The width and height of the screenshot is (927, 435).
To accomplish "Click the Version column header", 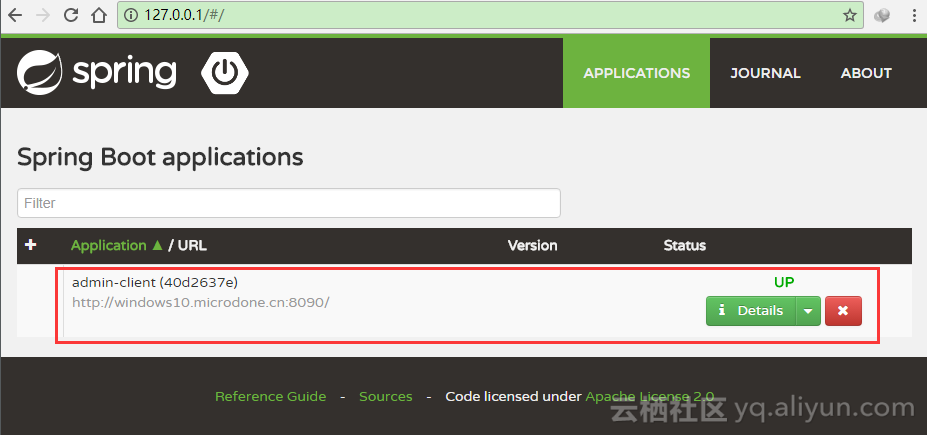I will point(532,245).
